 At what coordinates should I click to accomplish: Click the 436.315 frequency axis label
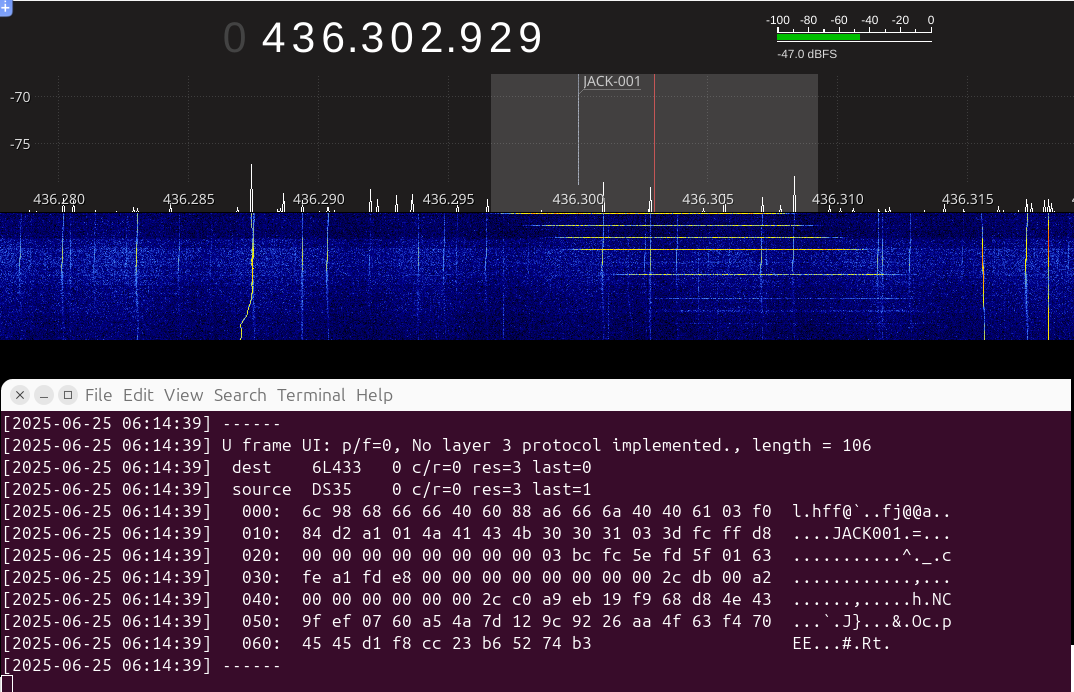tap(967, 199)
